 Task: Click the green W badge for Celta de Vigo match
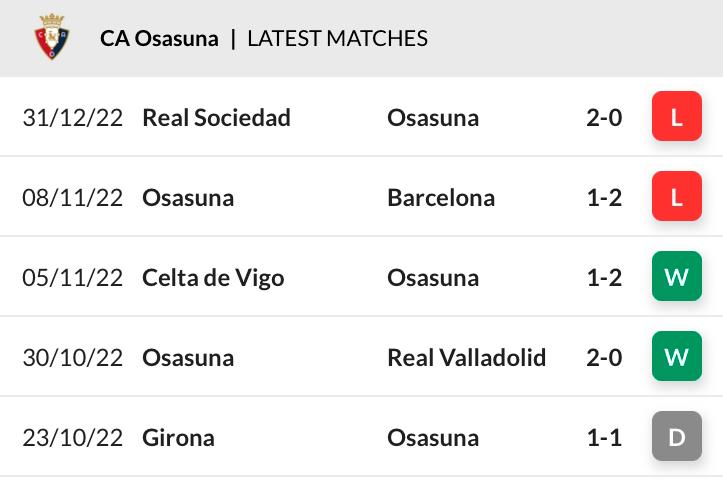[676, 276]
